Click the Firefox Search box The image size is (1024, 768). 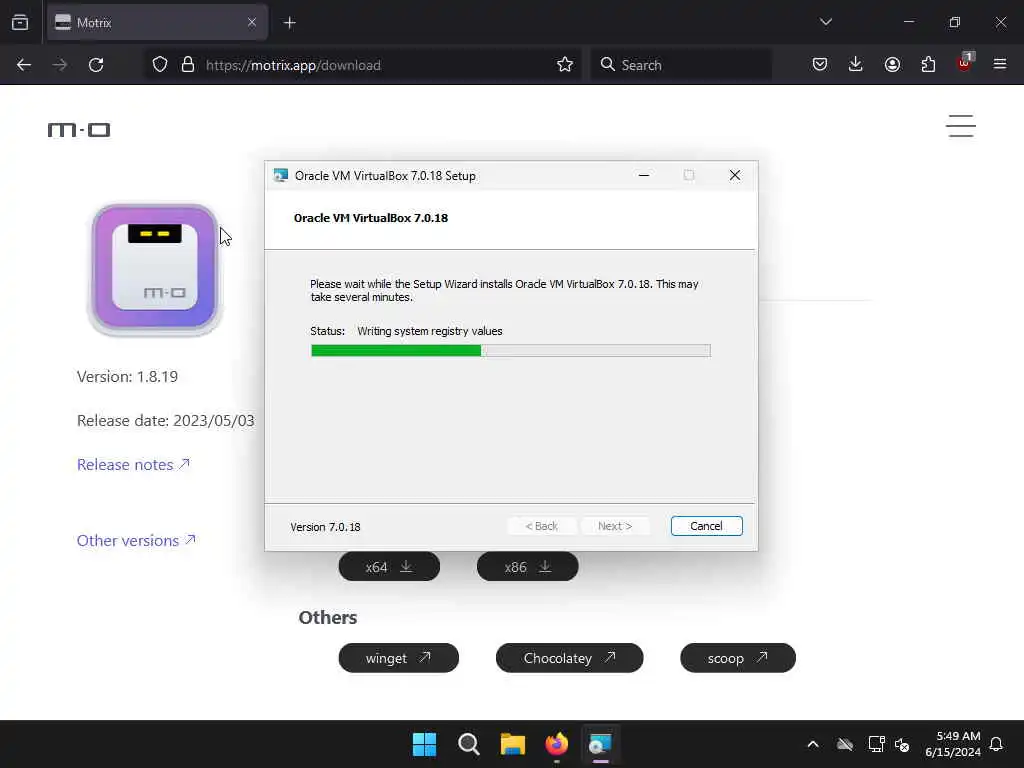pyautogui.click(x=681, y=65)
